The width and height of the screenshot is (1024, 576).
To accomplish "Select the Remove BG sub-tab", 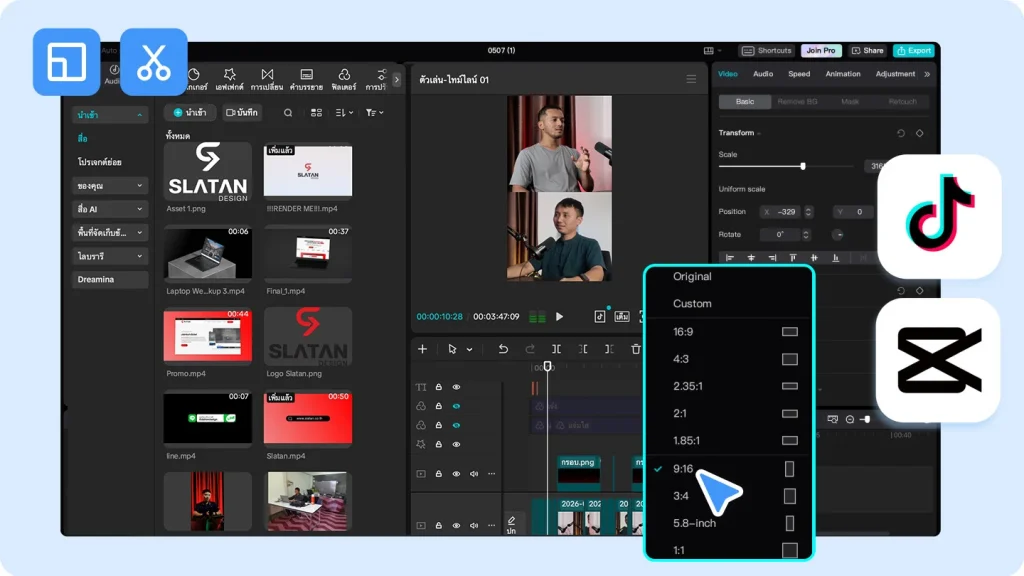I will [x=797, y=102].
